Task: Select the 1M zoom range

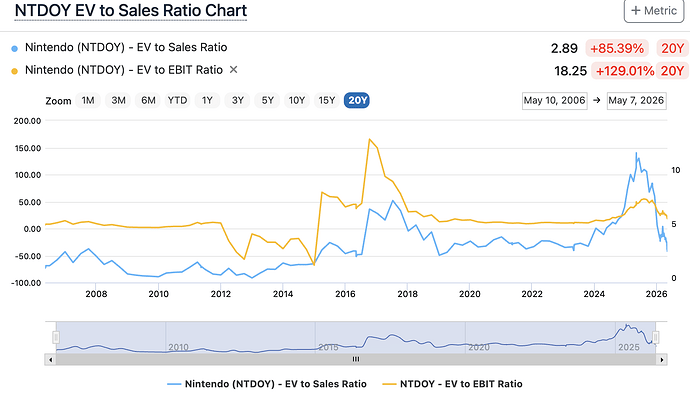Action: coord(88,100)
